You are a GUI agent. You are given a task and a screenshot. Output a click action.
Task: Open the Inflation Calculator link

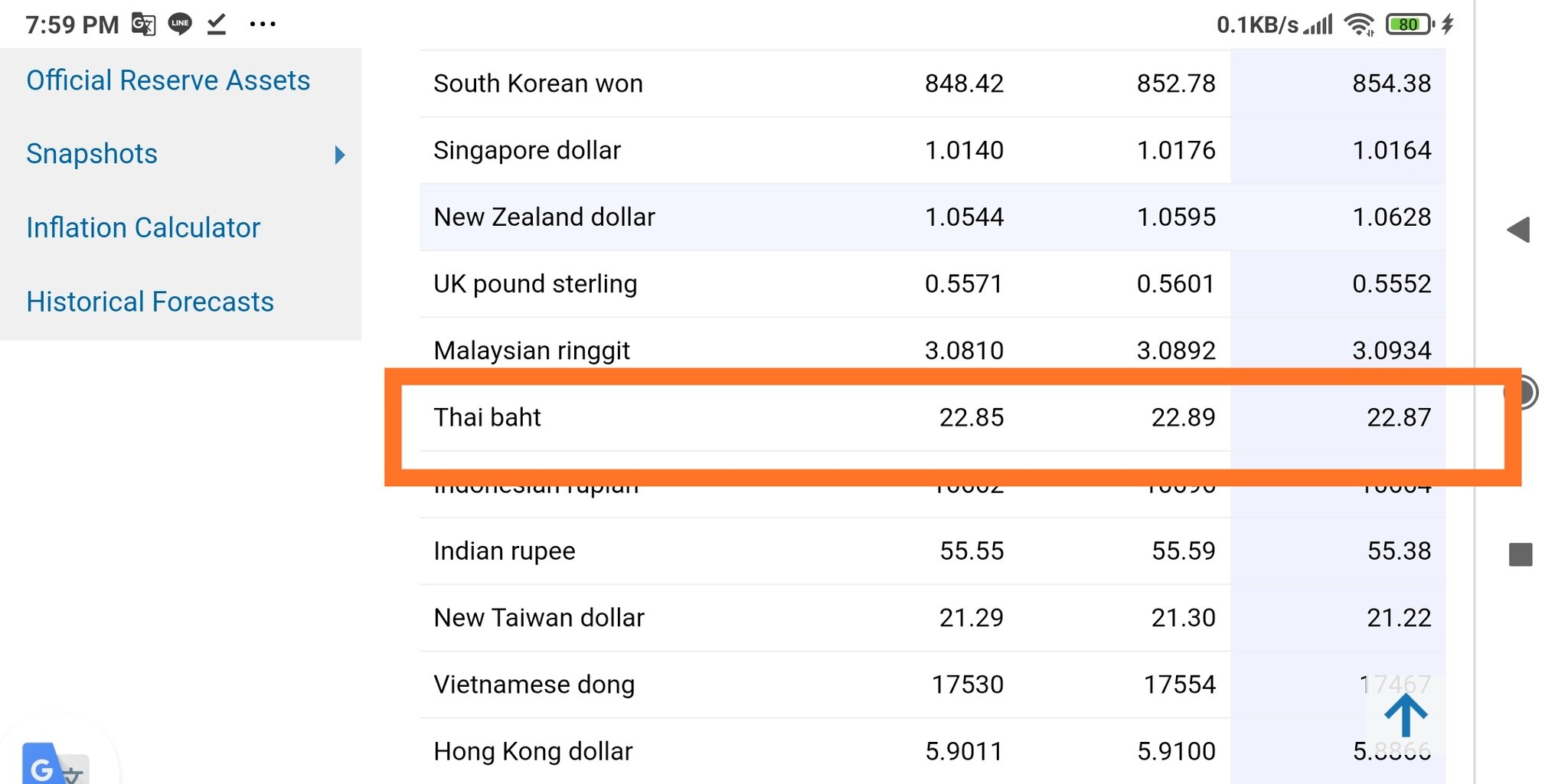pyautogui.click(x=143, y=228)
